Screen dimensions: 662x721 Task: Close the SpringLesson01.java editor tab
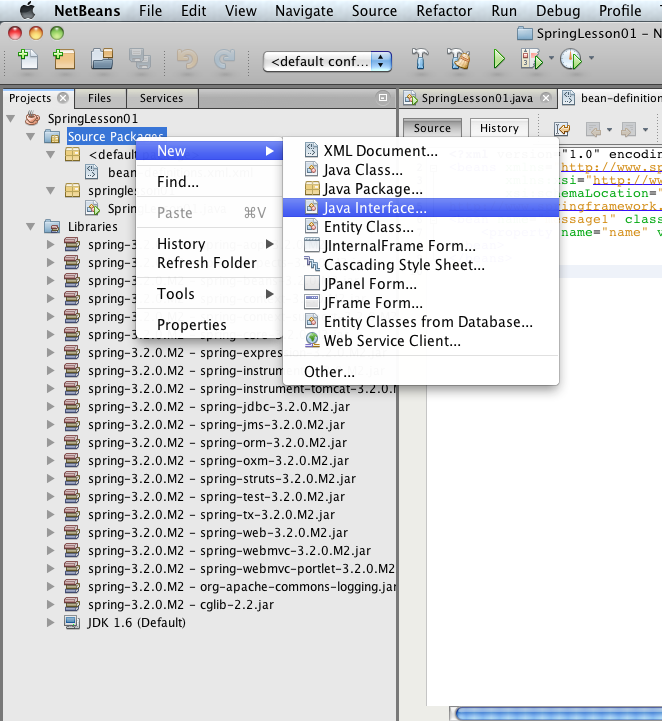click(546, 97)
